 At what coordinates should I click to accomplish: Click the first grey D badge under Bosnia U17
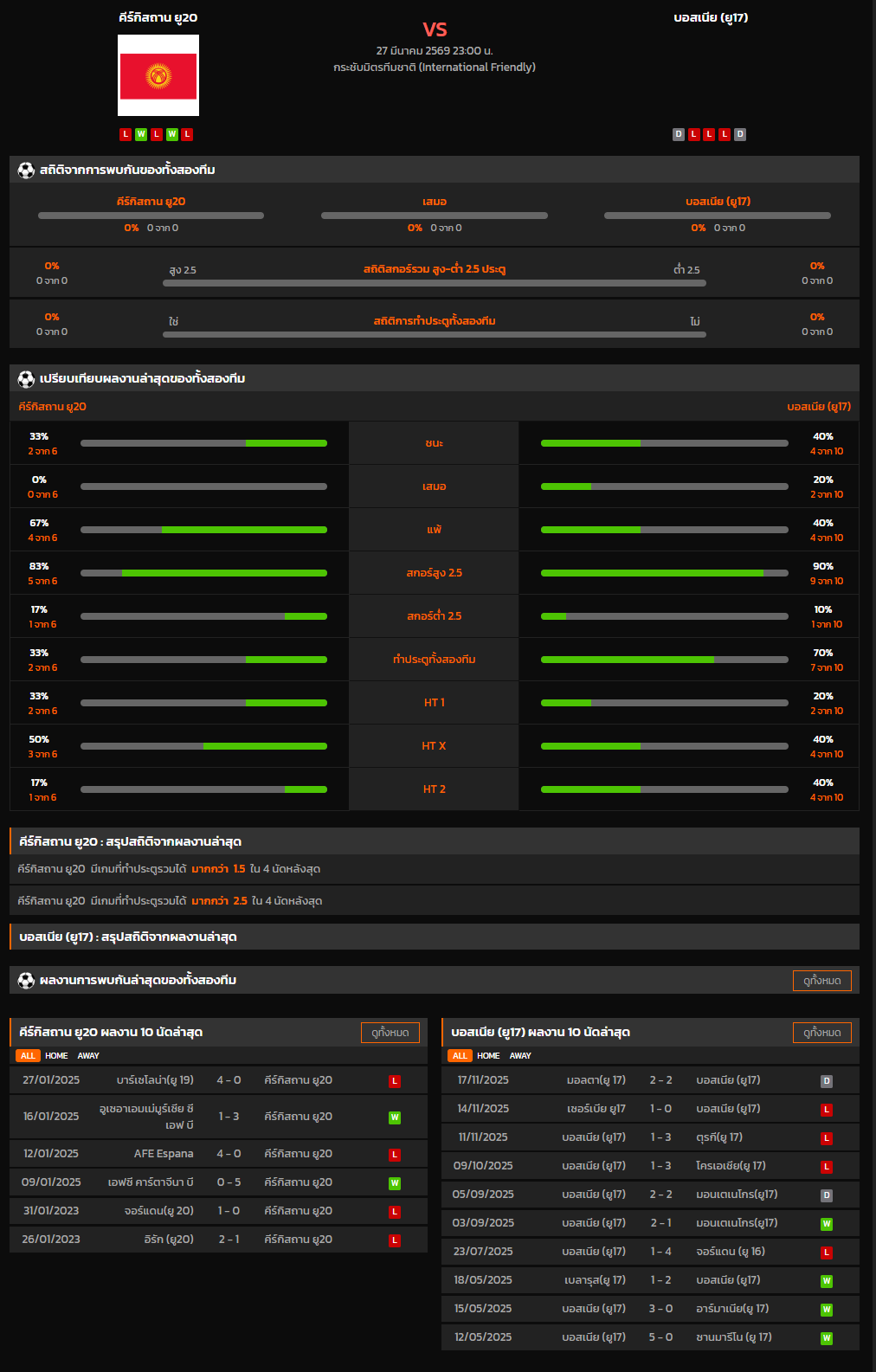(x=679, y=134)
